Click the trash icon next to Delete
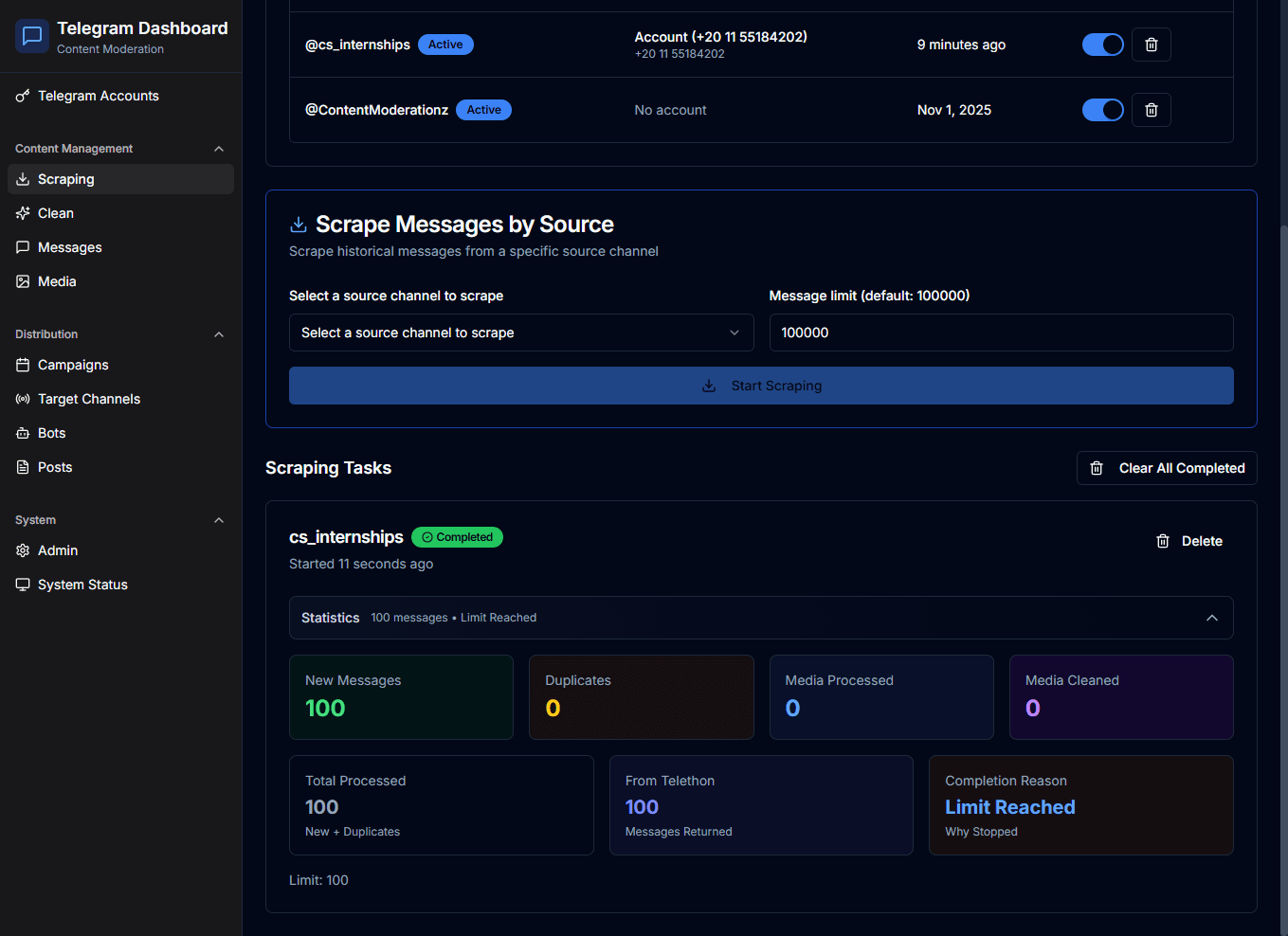The height and width of the screenshot is (936, 1288). click(x=1163, y=541)
